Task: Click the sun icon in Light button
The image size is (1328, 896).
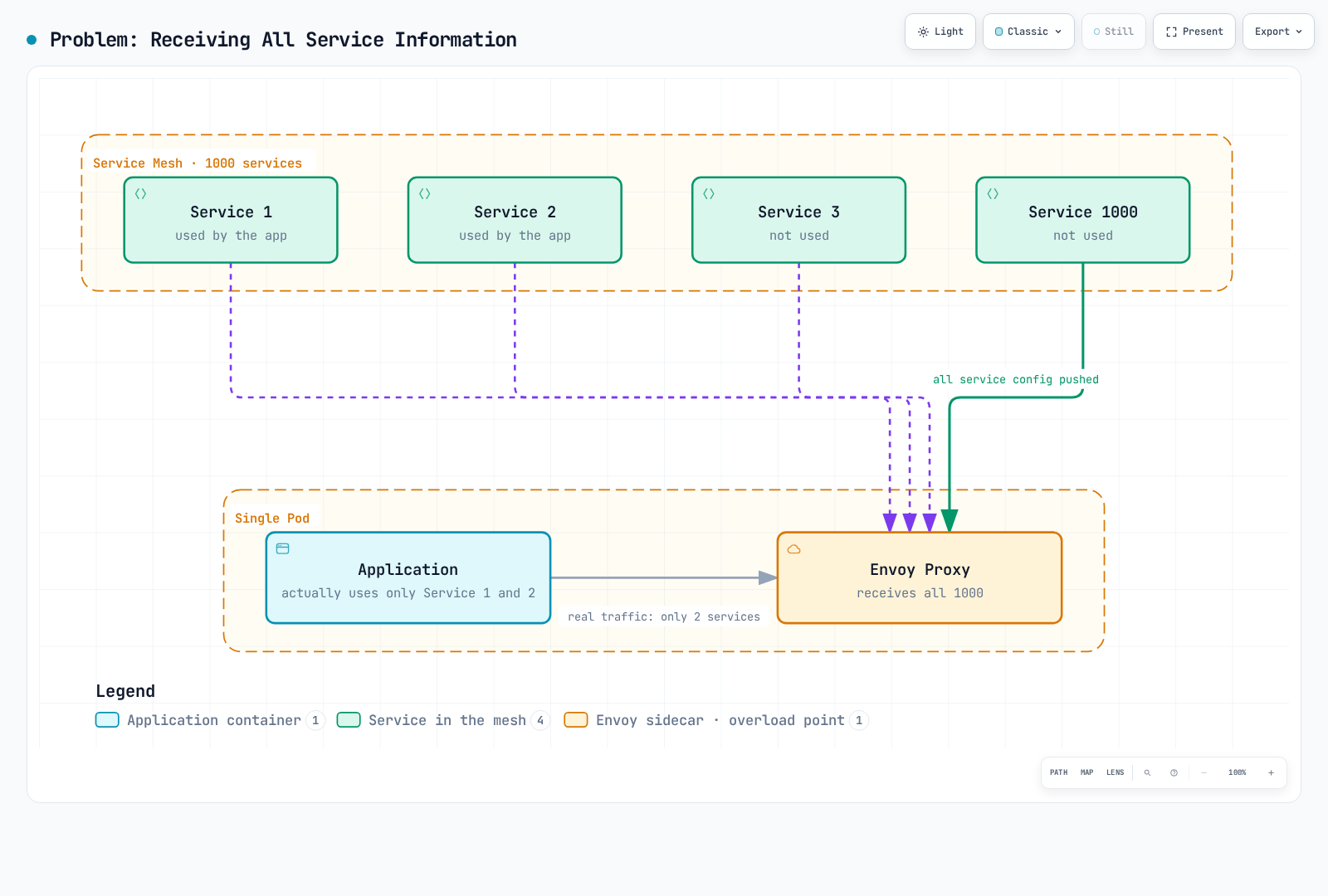Action: (923, 32)
